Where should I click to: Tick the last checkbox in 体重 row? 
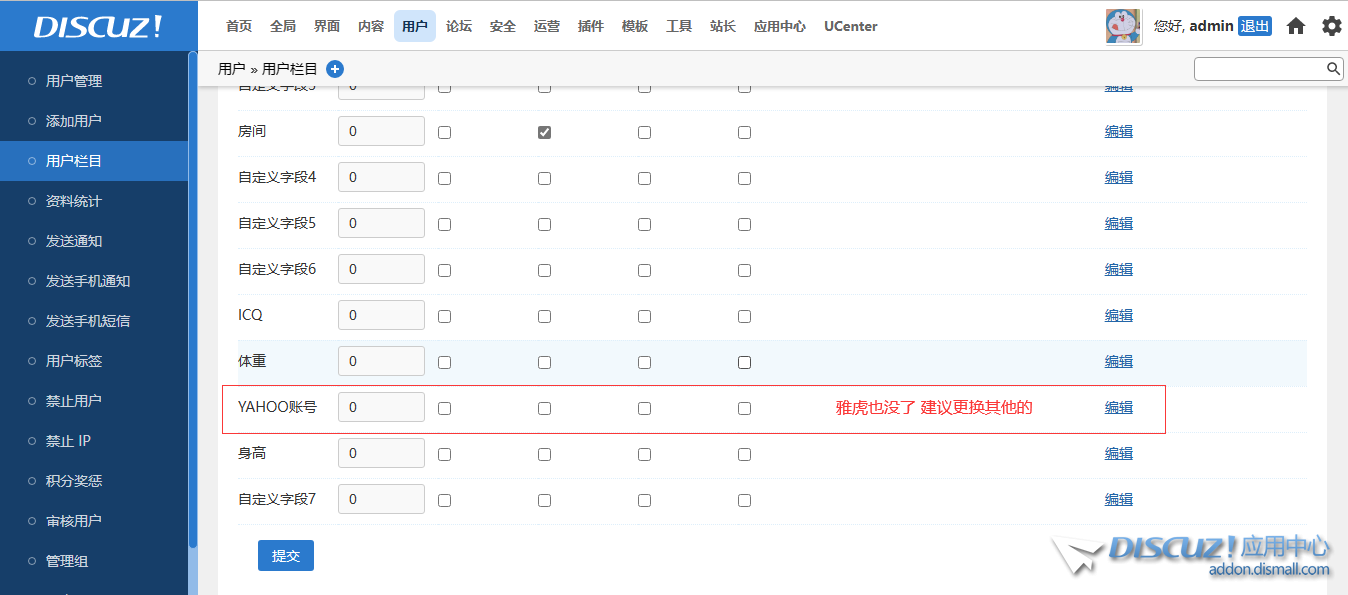744,362
